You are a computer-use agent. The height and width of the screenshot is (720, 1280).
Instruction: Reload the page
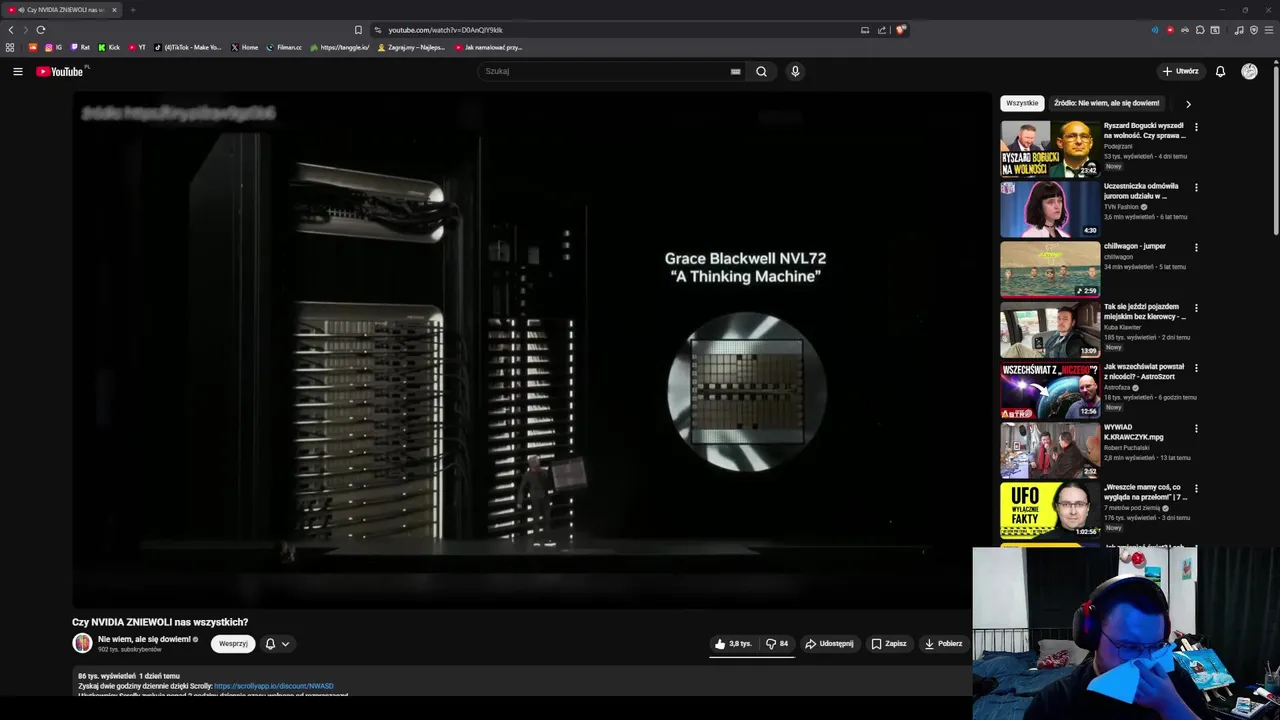point(41,30)
